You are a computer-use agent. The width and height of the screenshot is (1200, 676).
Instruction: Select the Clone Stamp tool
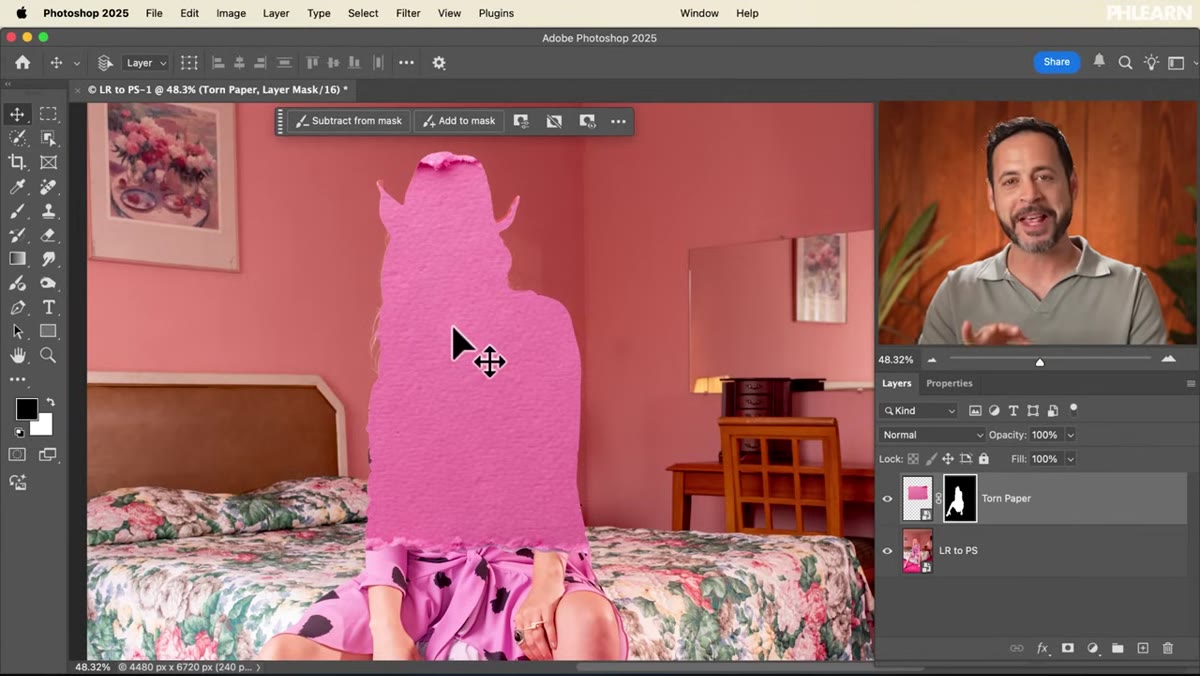[x=48, y=211]
